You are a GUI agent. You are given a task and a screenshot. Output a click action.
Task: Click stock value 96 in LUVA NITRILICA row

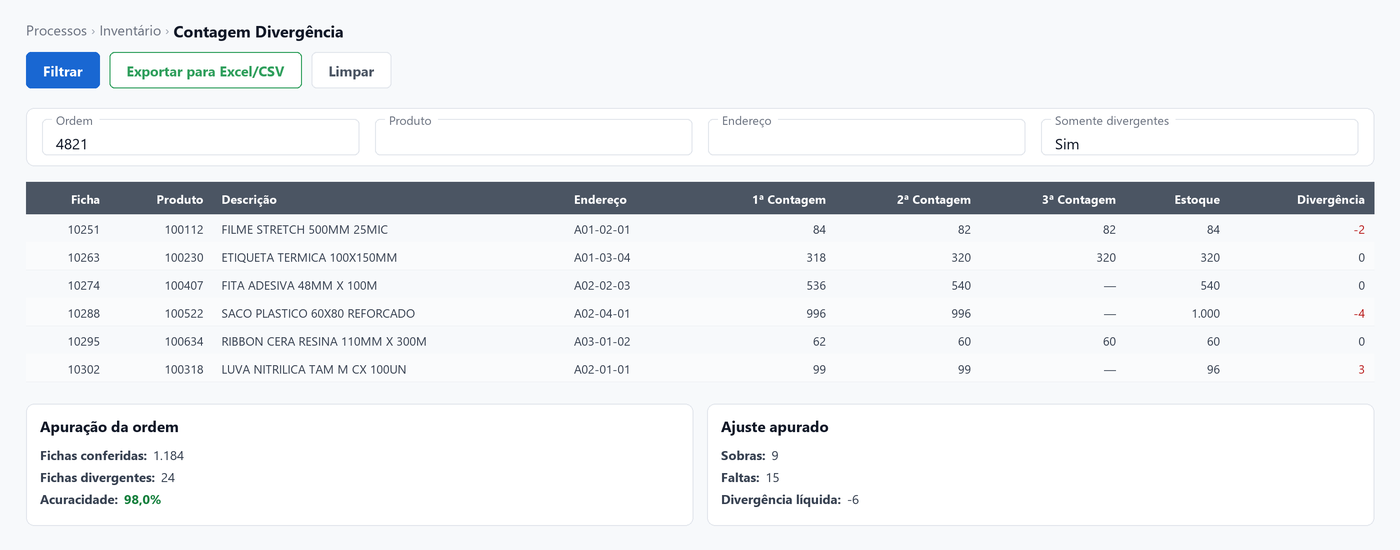click(x=1212, y=369)
